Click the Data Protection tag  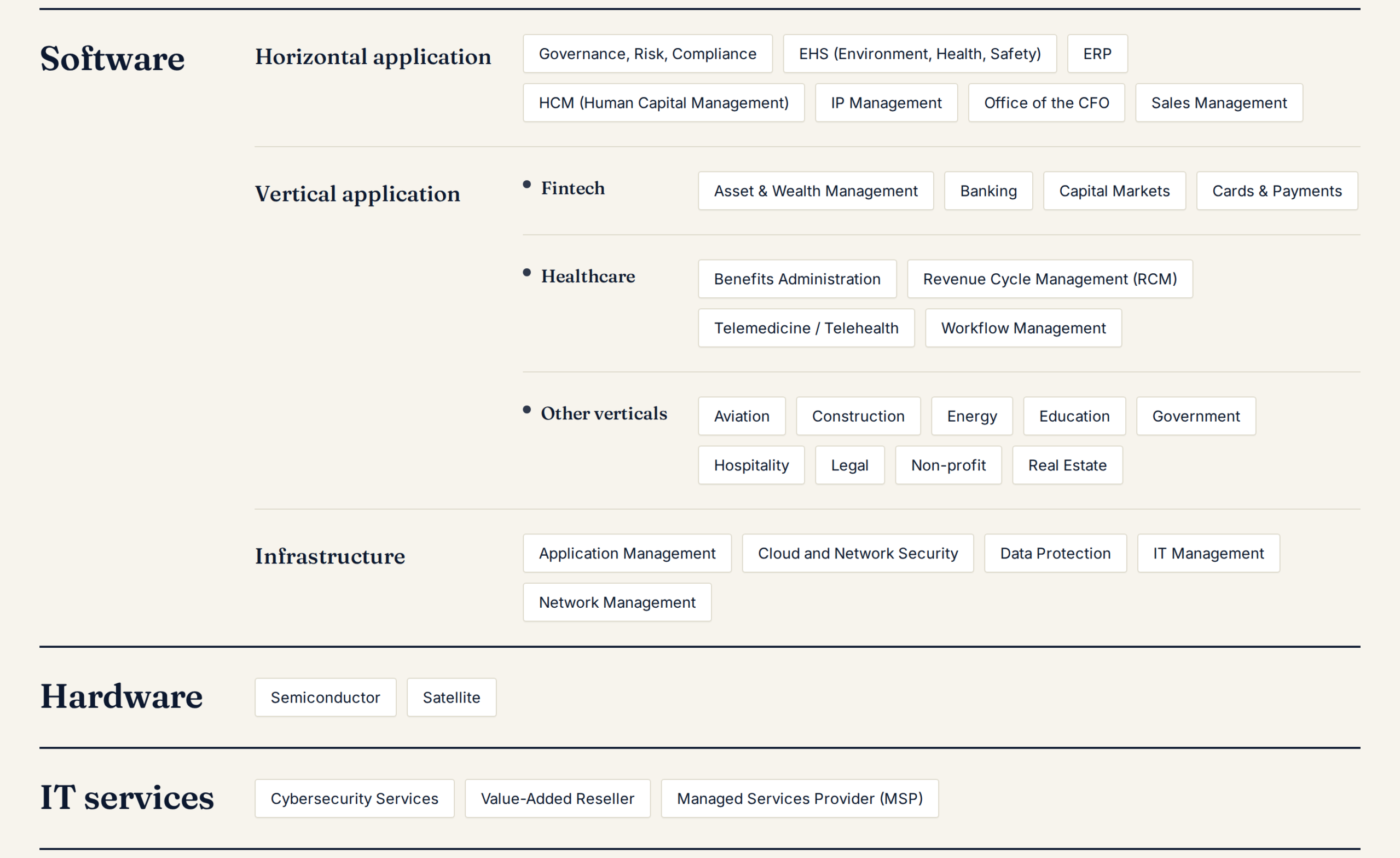pyautogui.click(x=1056, y=553)
